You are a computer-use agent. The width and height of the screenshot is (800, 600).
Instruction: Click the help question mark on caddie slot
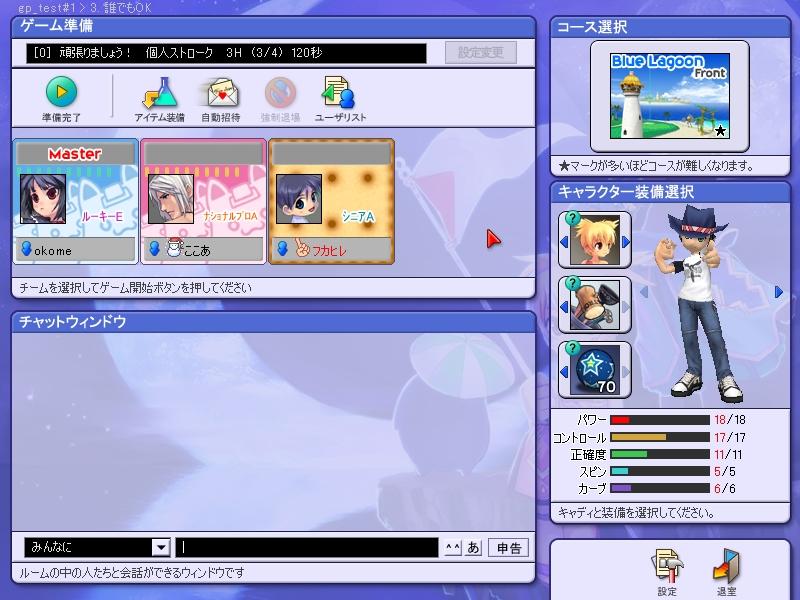572,218
